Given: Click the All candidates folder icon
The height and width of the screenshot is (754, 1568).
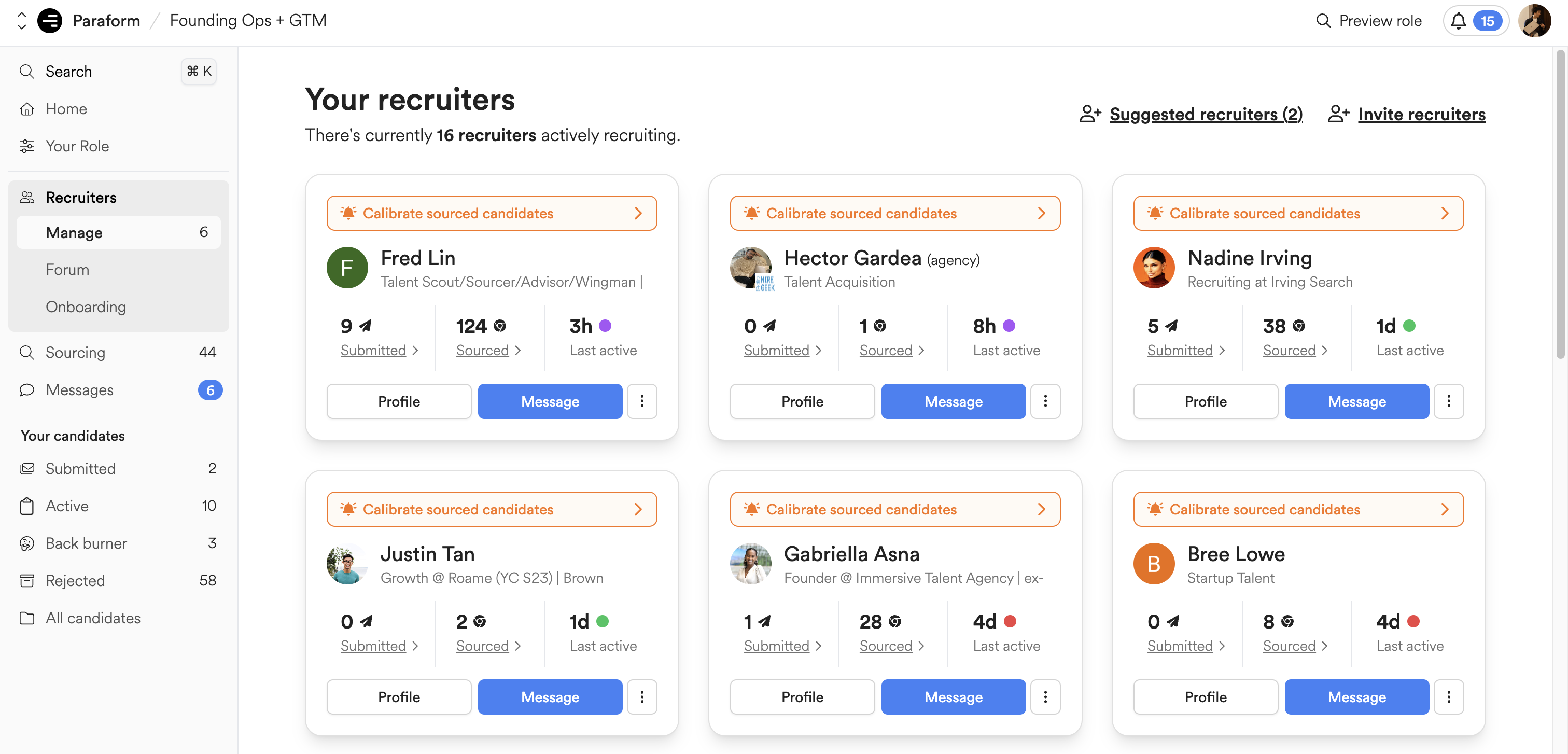Looking at the screenshot, I should coord(27,618).
